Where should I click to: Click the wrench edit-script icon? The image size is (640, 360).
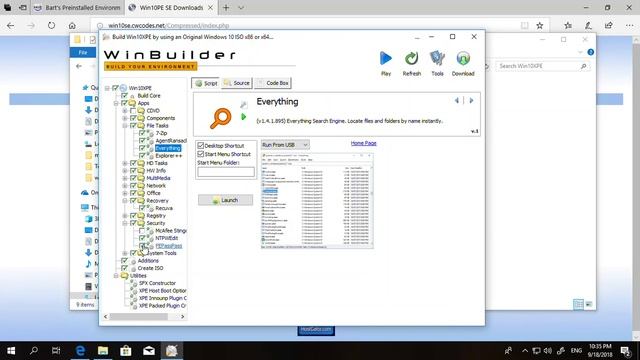tap(244, 105)
